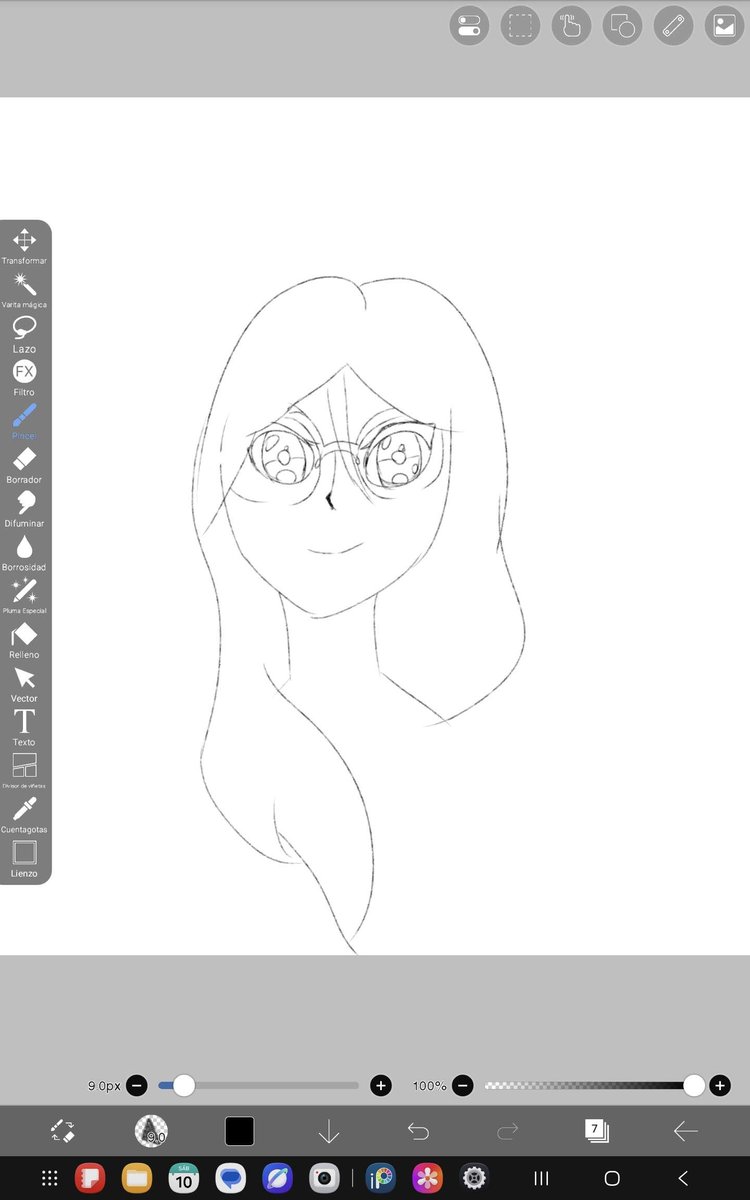Image resolution: width=750 pixels, height=1200 pixels.
Task: Adjust the opacity slider handle
Action: tap(694, 1085)
